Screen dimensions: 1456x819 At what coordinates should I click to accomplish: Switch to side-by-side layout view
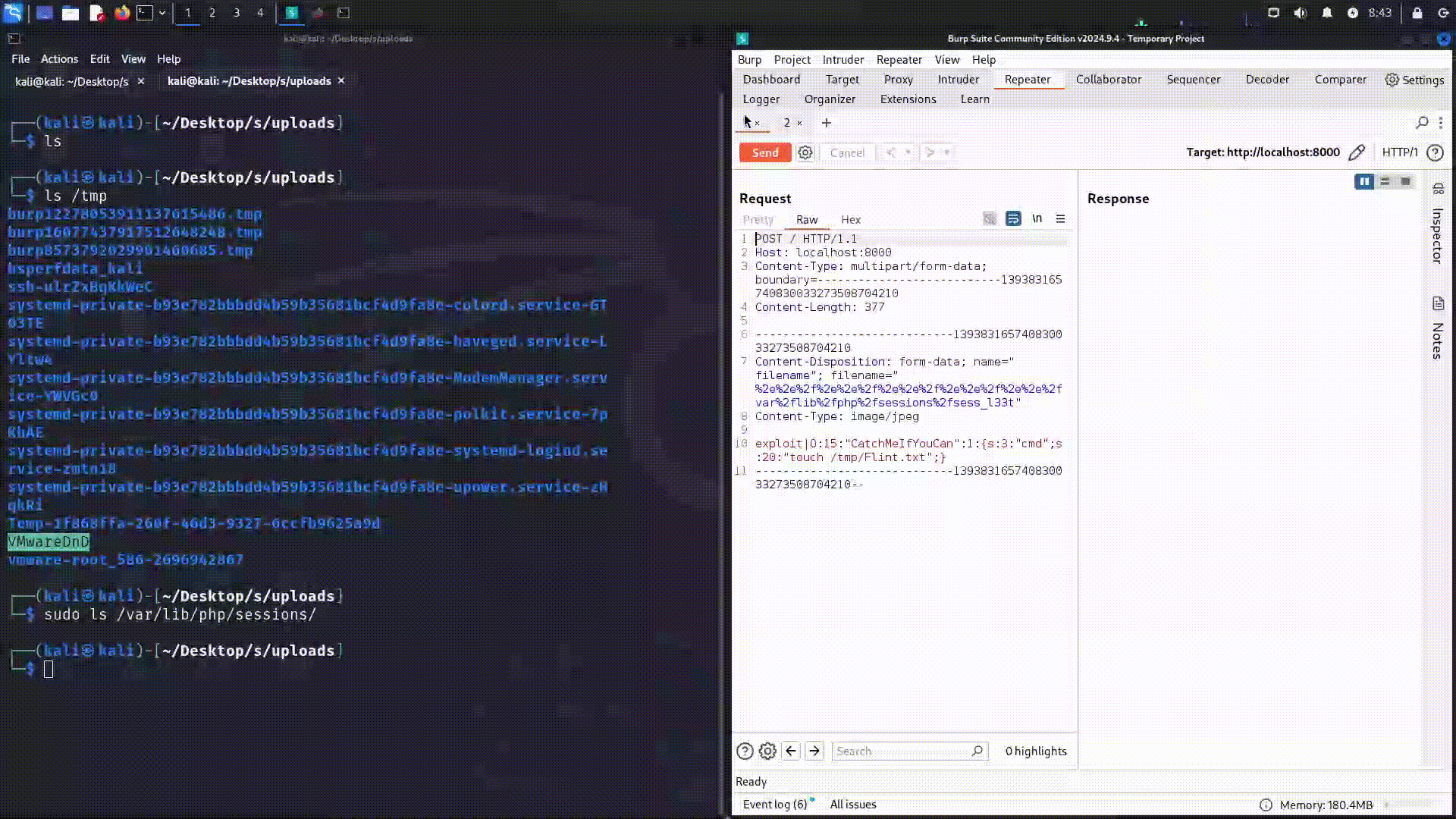tap(1364, 181)
